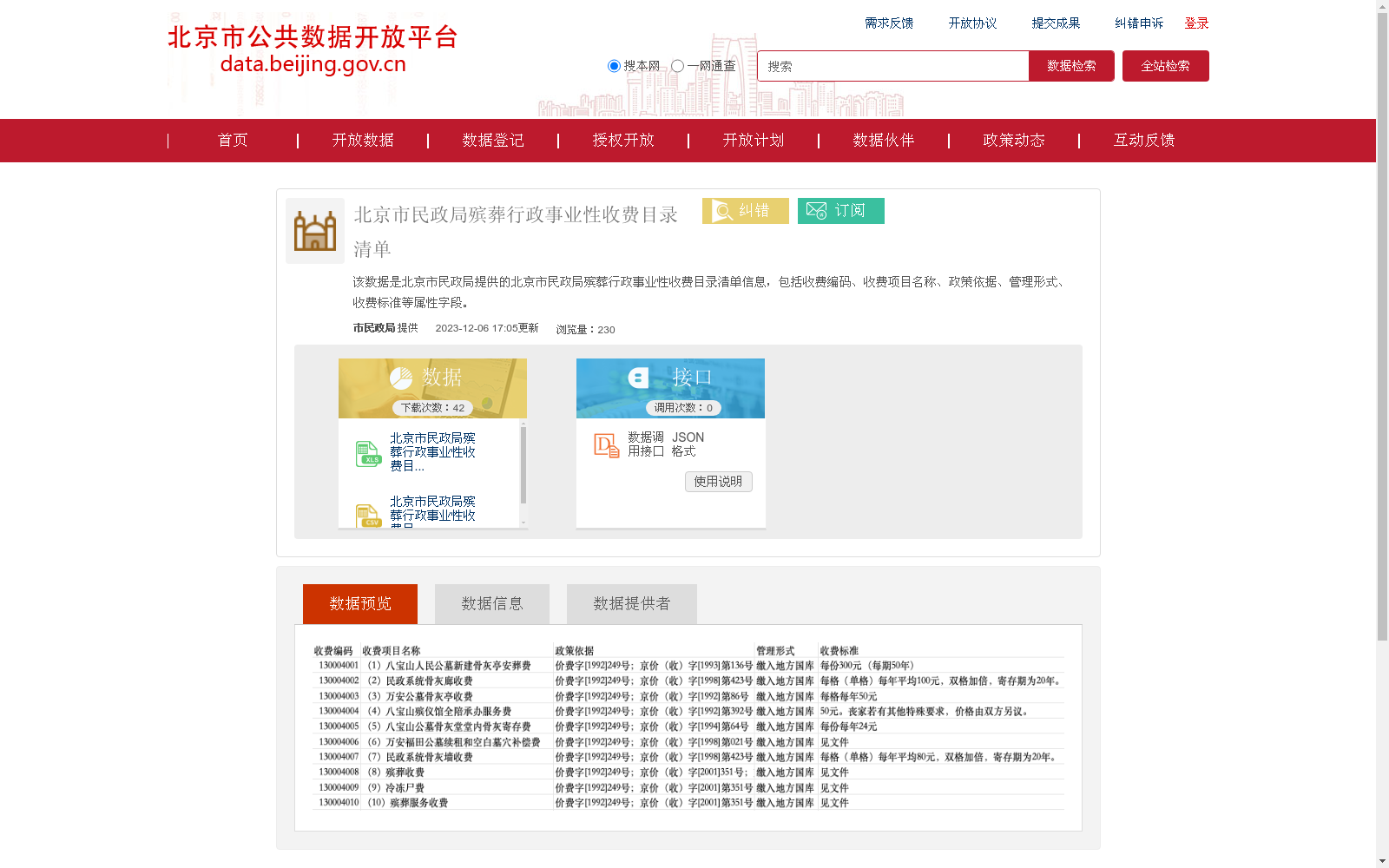Click the 2023-12-06 17:05更新 timestamp
The width and height of the screenshot is (1389, 868).
pyautogui.click(x=487, y=328)
